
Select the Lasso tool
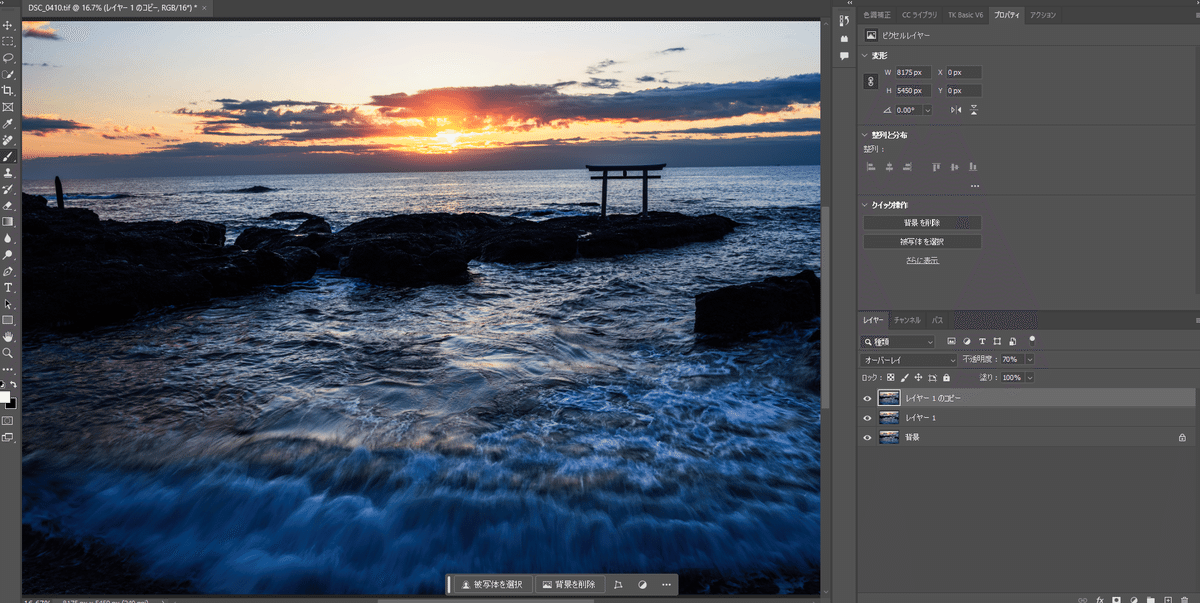(8, 58)
